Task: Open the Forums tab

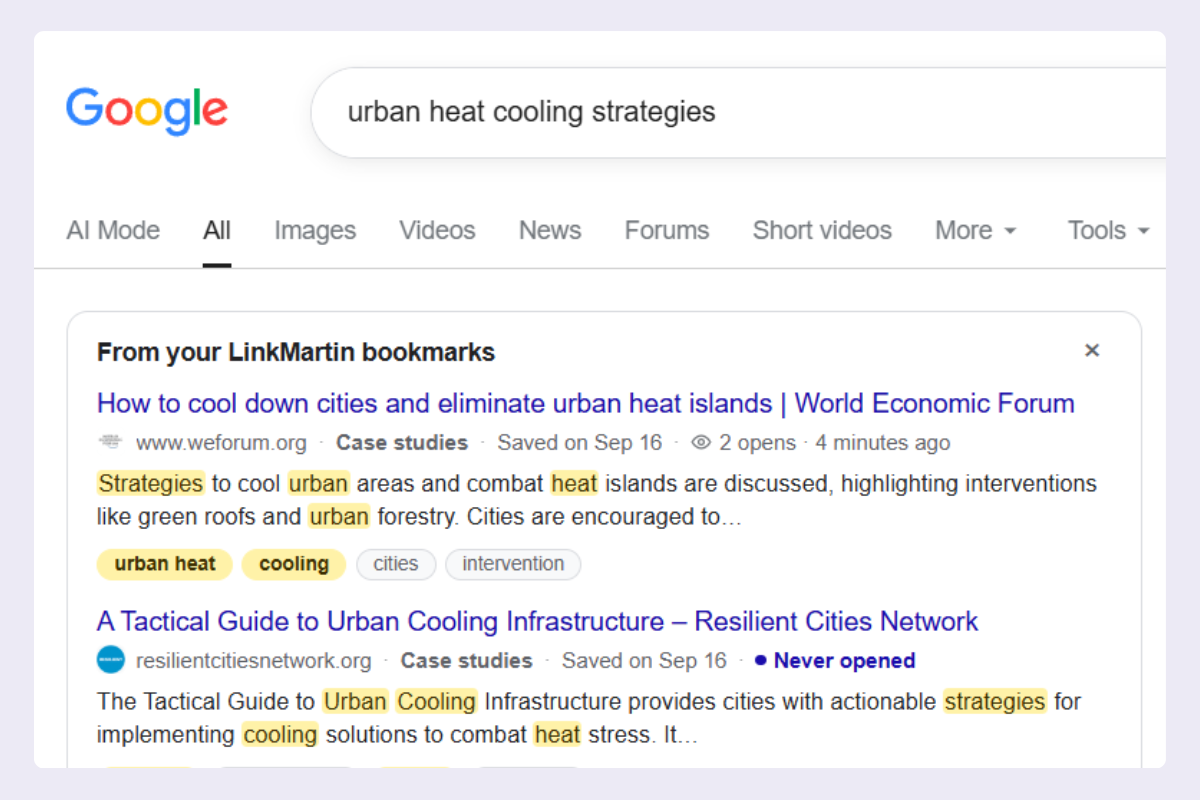Action: pyautogui.click(x=667, y=230)
